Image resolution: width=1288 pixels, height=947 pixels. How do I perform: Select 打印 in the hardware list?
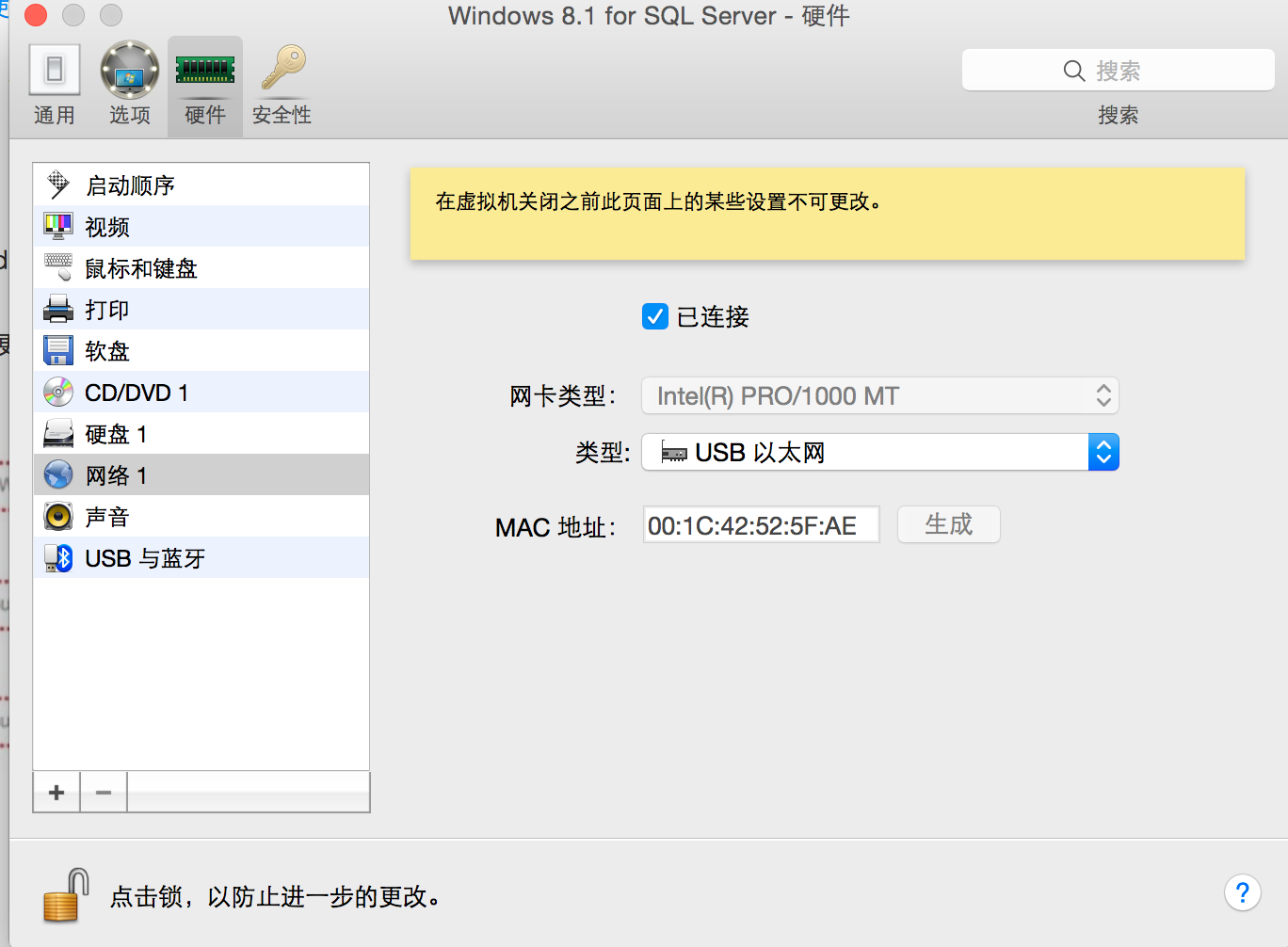pyautogui.click(x=201, y=309)
